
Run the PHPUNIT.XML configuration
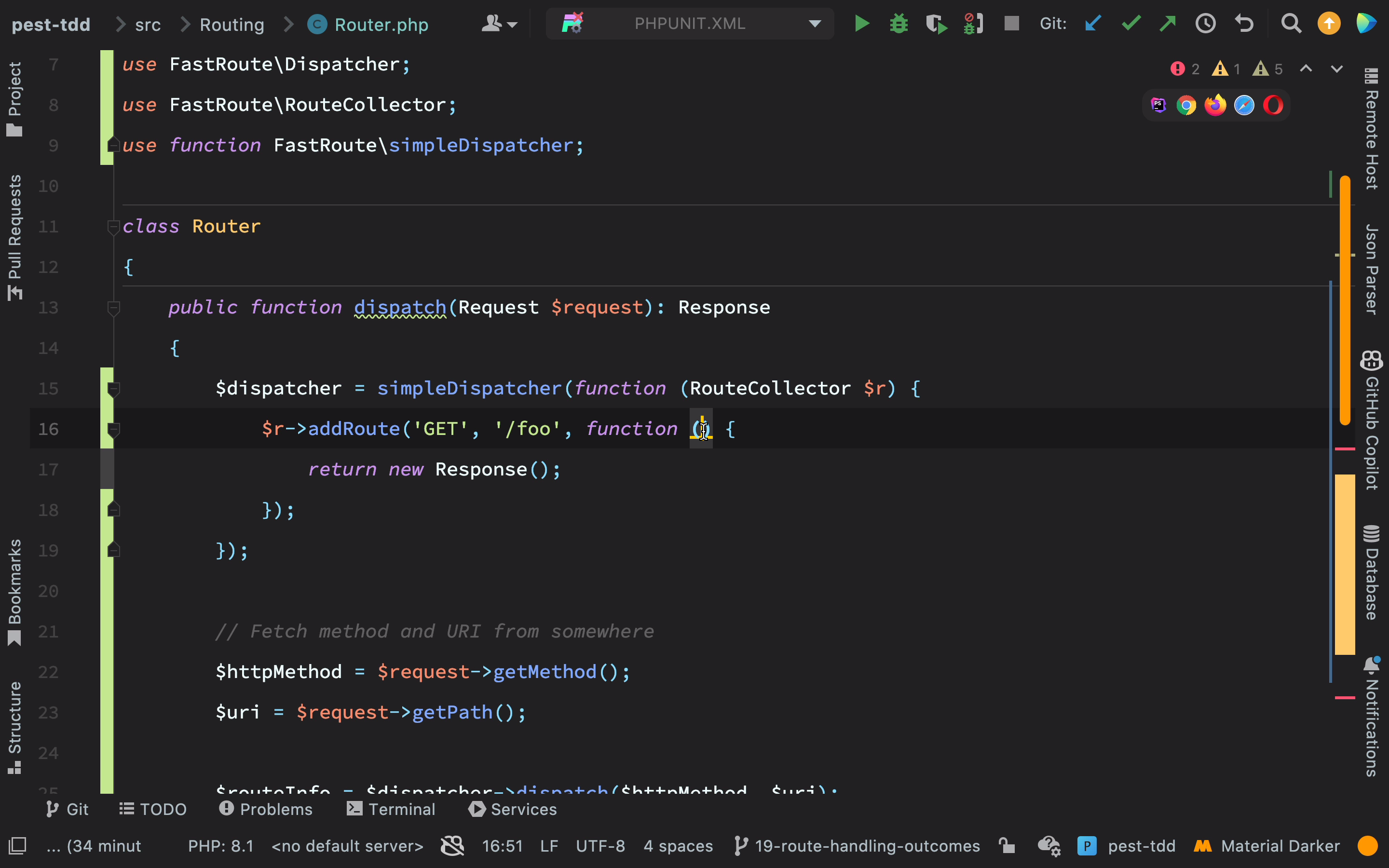[862, 24]
